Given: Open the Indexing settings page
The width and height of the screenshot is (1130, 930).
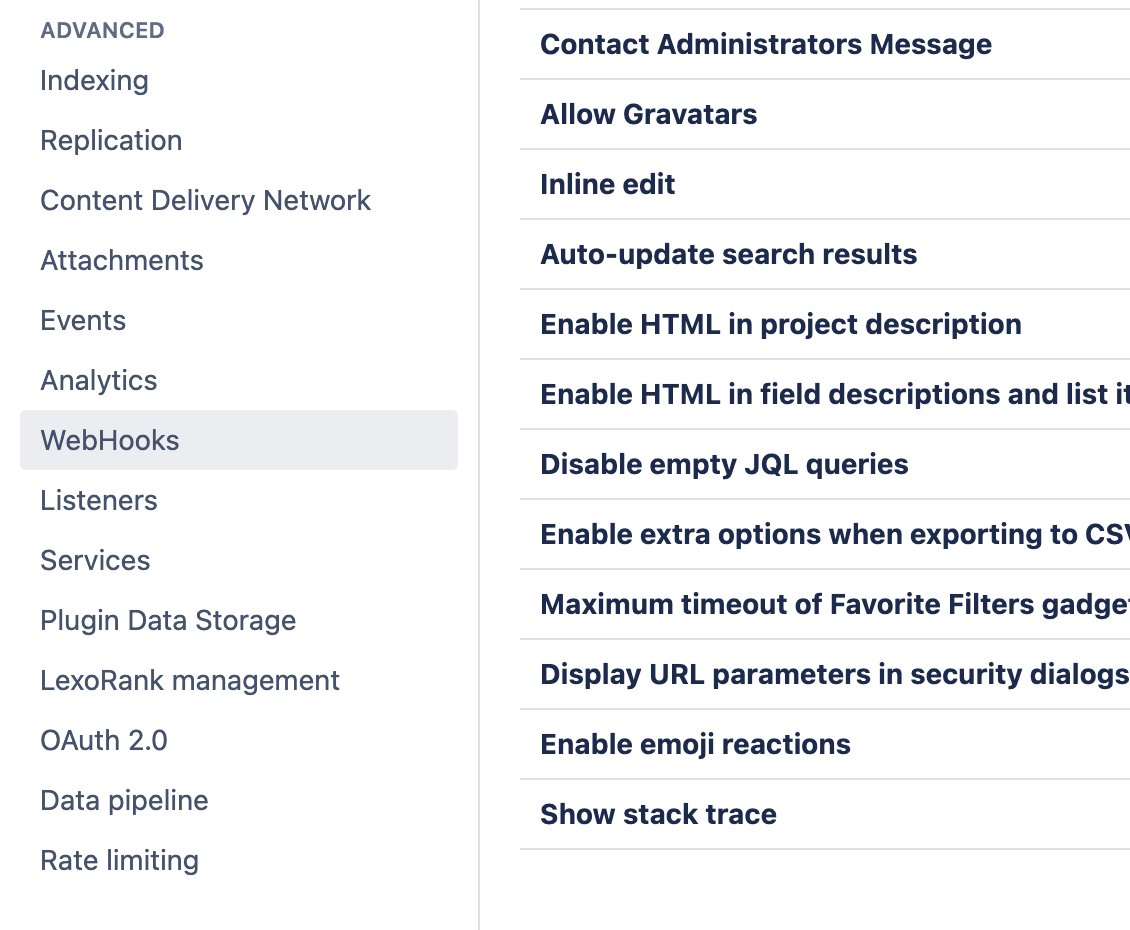Looking at the screenshot, I should pyautogui.click(x=94, y=81).
